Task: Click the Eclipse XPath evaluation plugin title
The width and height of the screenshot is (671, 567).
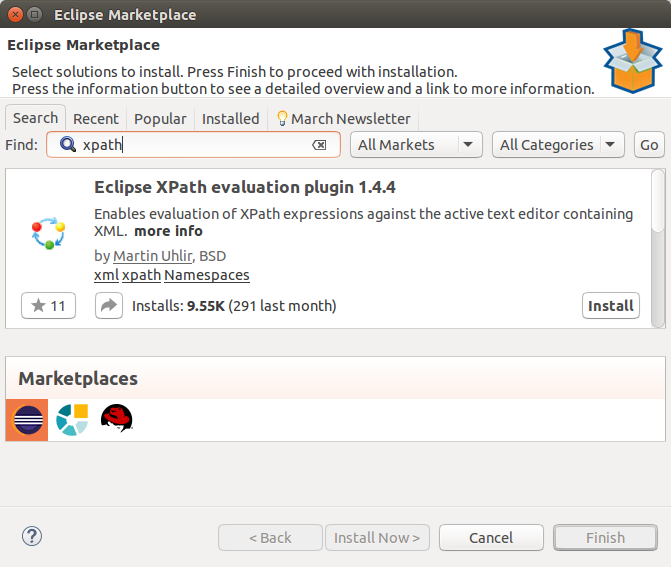Action: [245, 187]
